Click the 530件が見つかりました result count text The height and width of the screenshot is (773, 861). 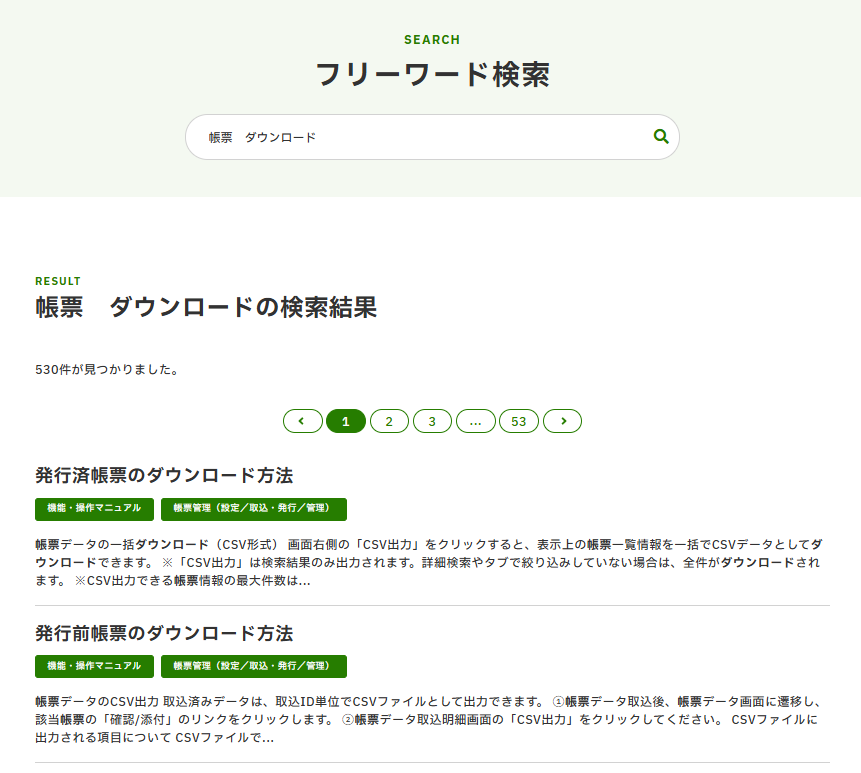(107, 370)
